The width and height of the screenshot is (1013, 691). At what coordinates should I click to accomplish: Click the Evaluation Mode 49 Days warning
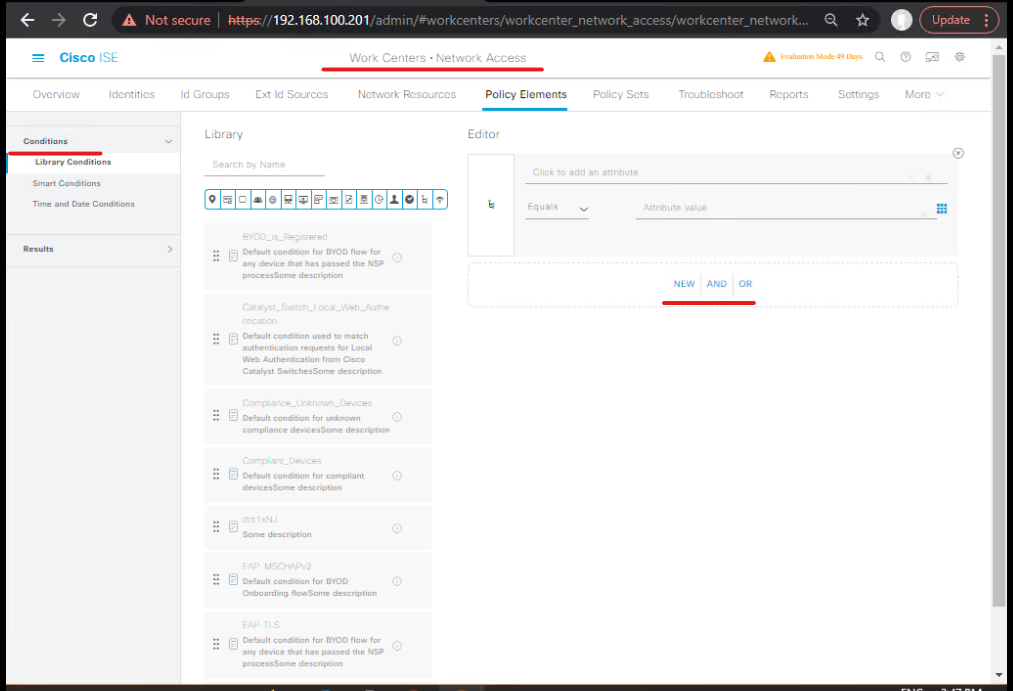tap(814, 57)
